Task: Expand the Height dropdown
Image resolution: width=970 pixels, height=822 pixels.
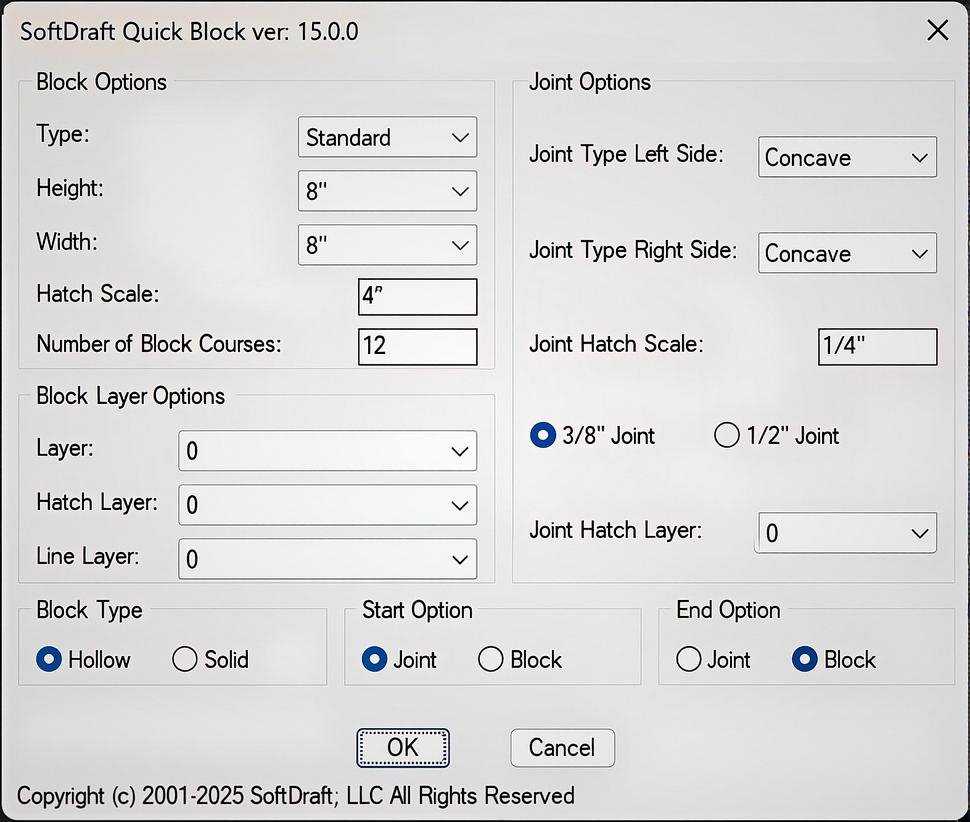Action: coord(387,191)
